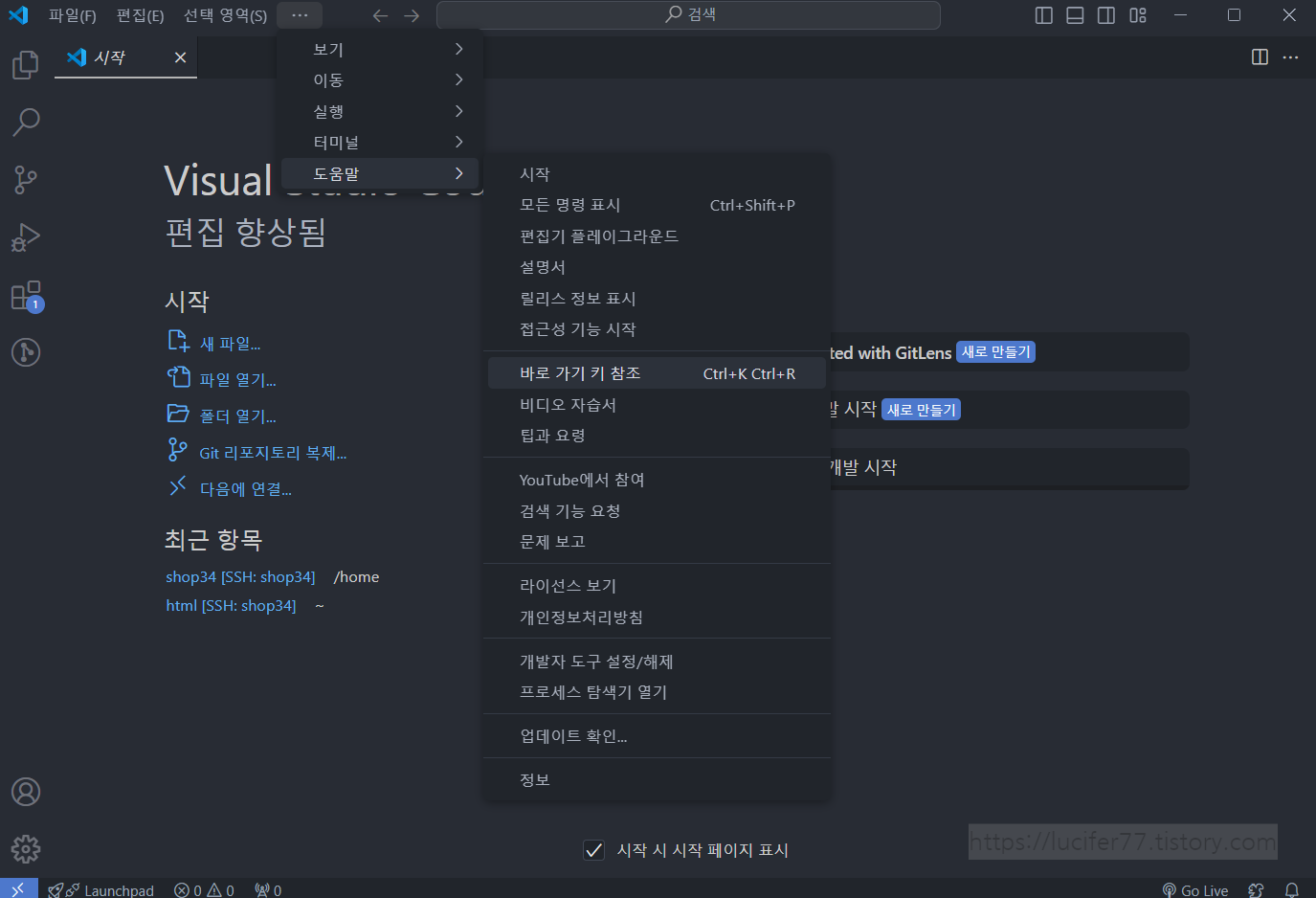Screen dimensions: 1316x898
Task: Open the Run and Debug view
Action: pos(26,236)
